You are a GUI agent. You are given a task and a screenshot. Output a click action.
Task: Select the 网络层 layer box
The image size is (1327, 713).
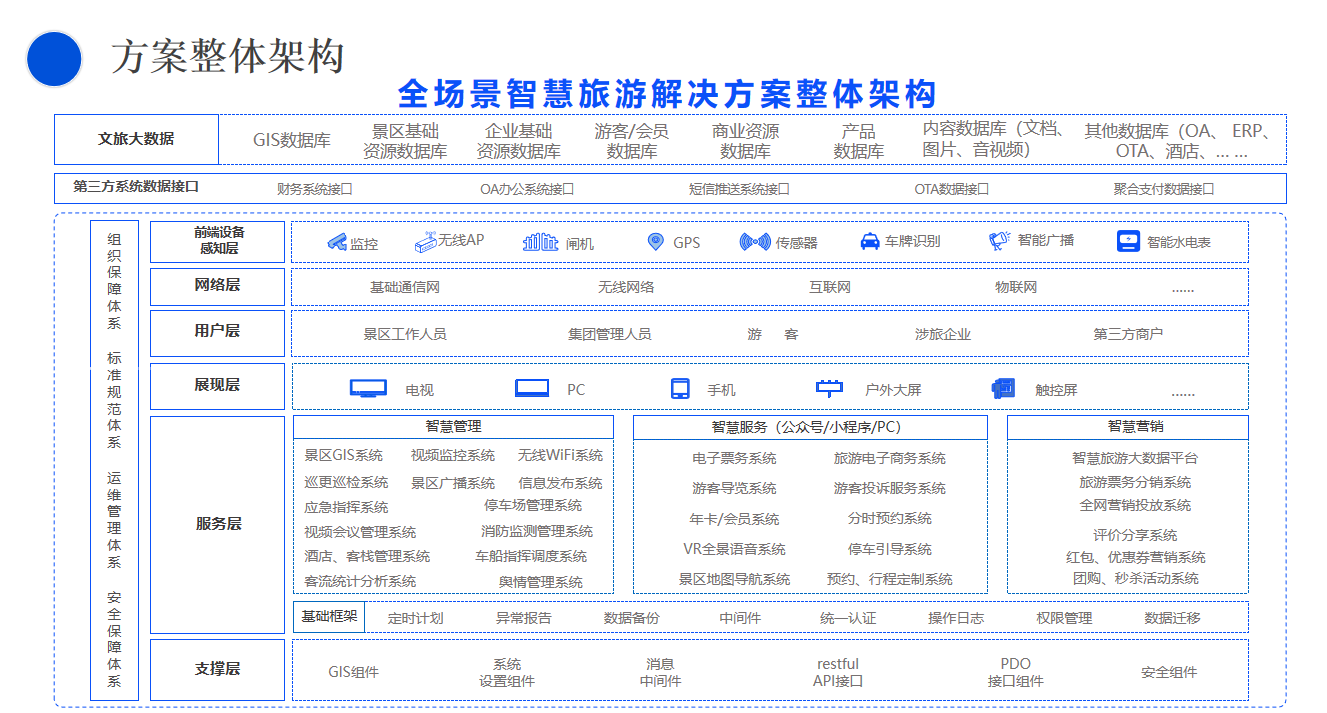tap(218, 286)
